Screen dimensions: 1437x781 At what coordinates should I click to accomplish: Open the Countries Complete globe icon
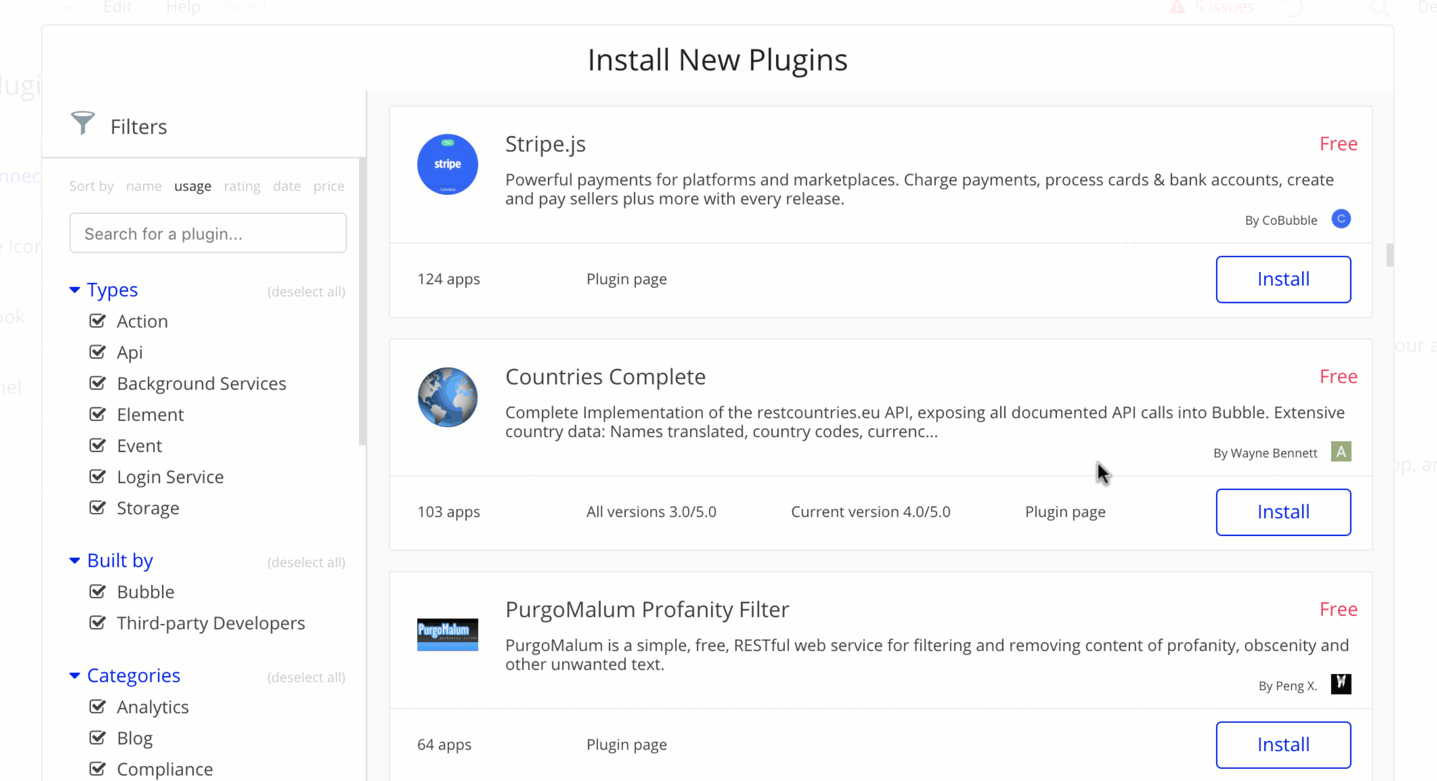coord(447,397)
